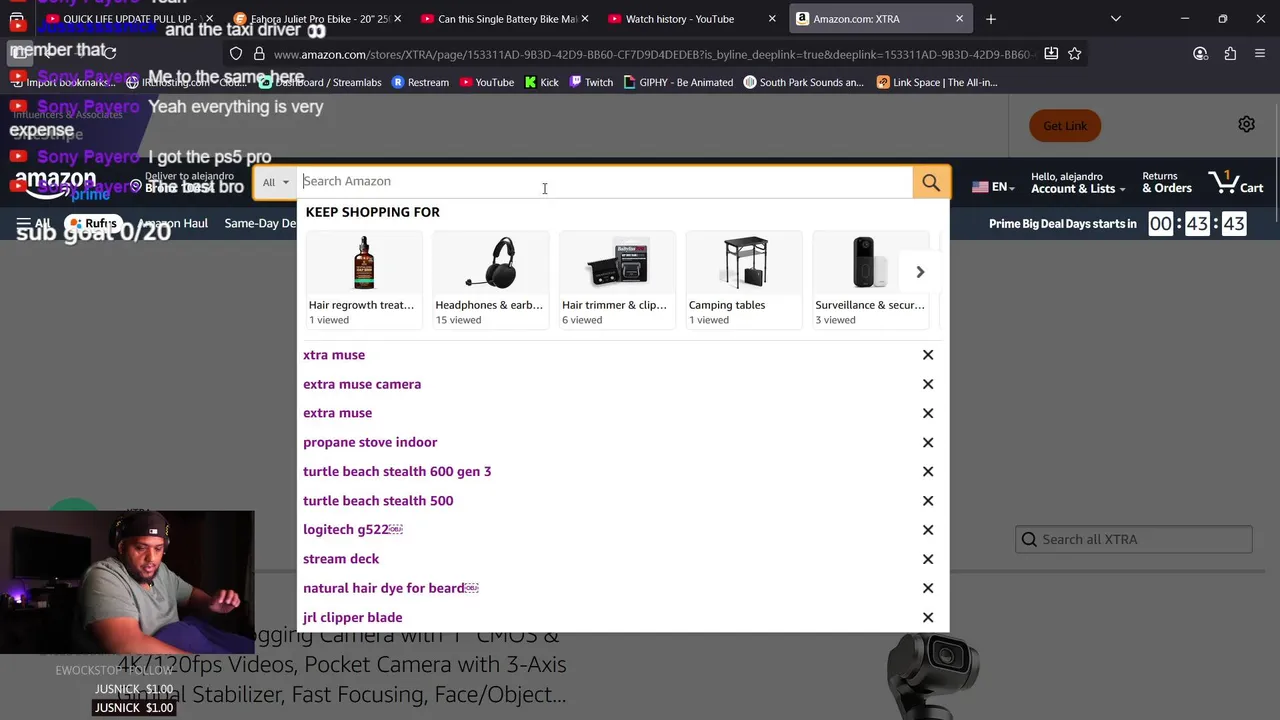The image size is (1280, 720).
Task: Open the Rufus assistant button
Action: 93,224
